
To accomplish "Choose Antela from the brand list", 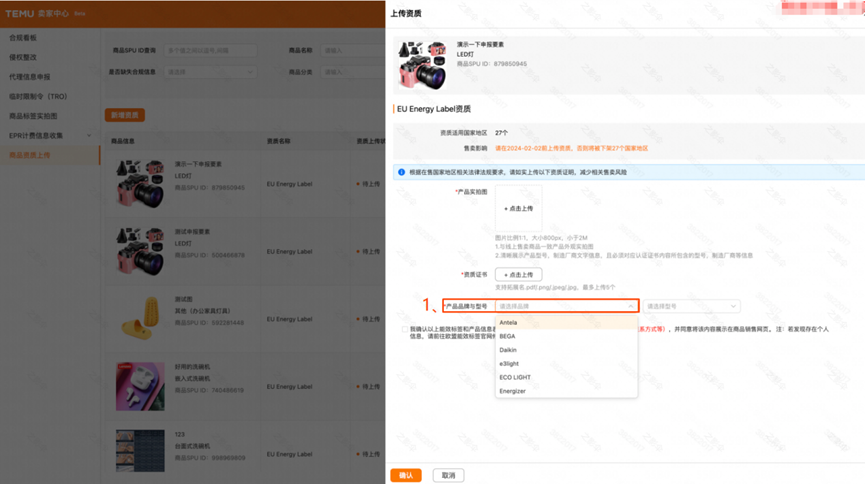I will 567,322.
